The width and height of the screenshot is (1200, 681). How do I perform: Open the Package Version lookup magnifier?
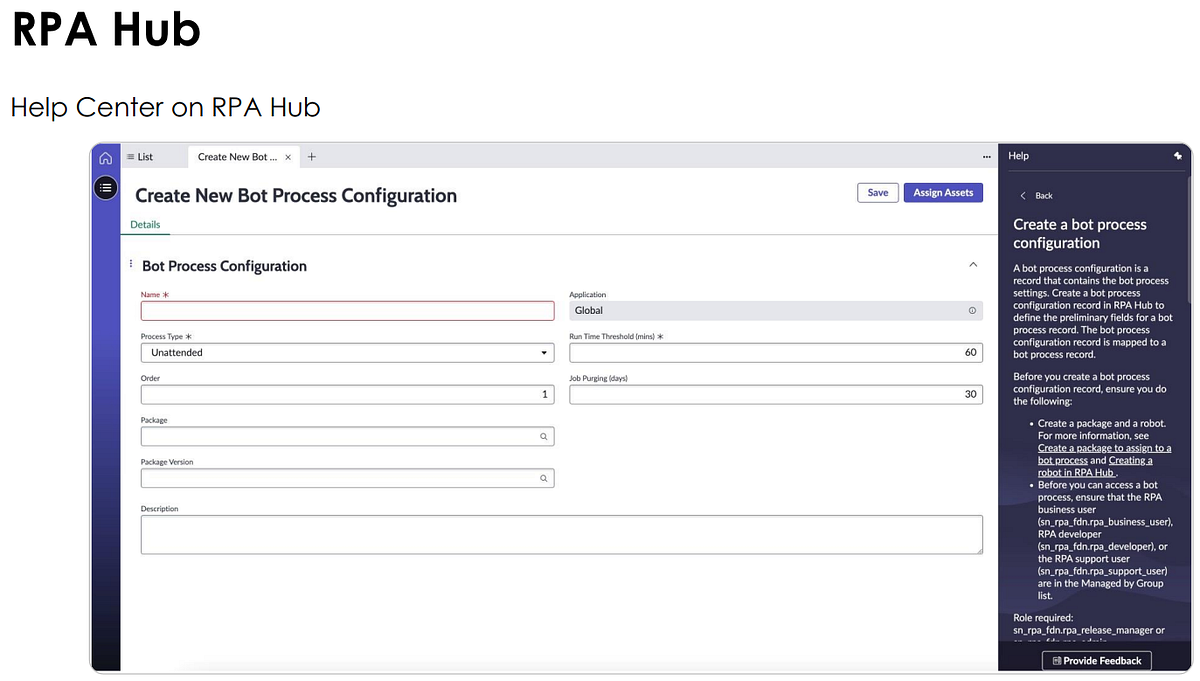543,478
